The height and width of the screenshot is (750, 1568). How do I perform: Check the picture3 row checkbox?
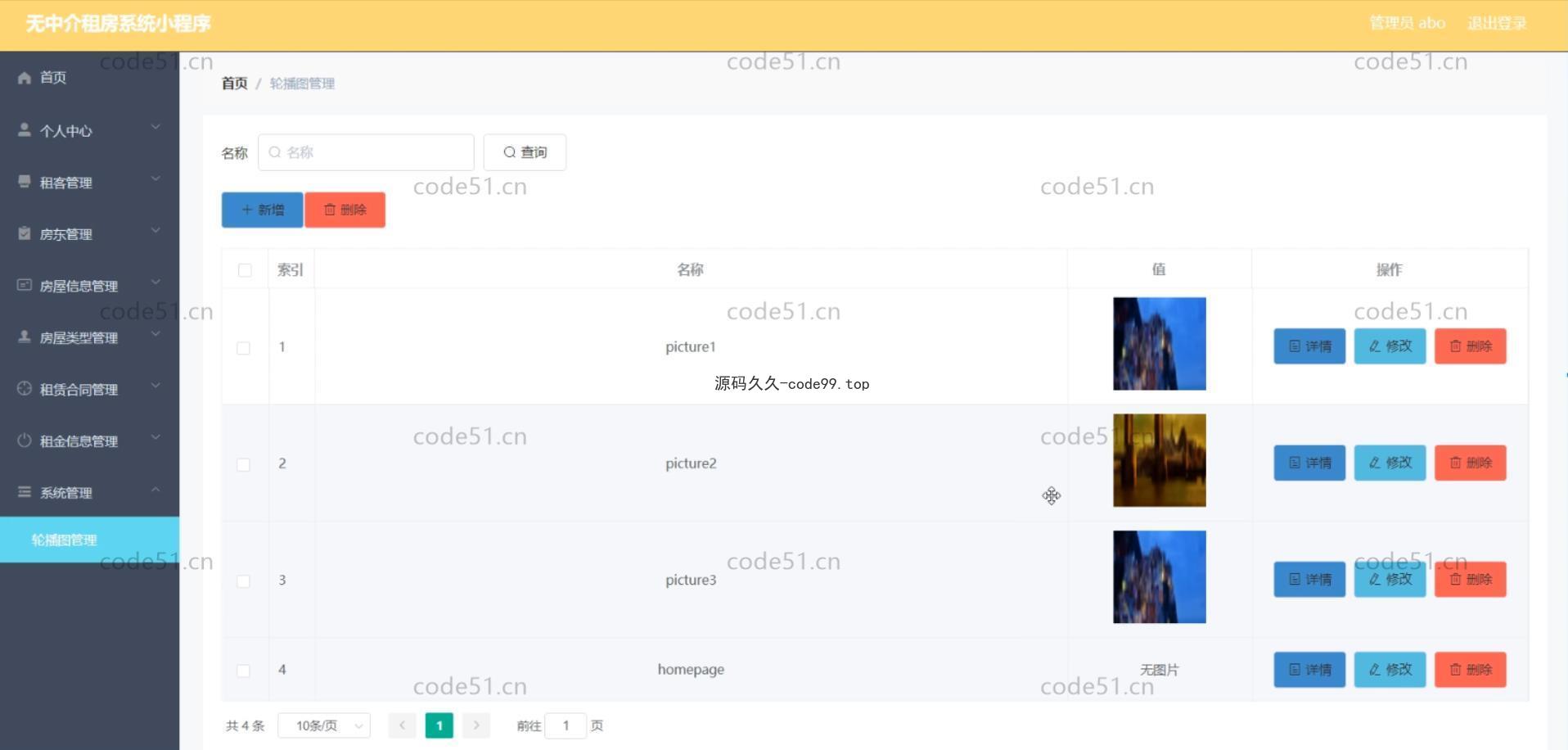243,581
